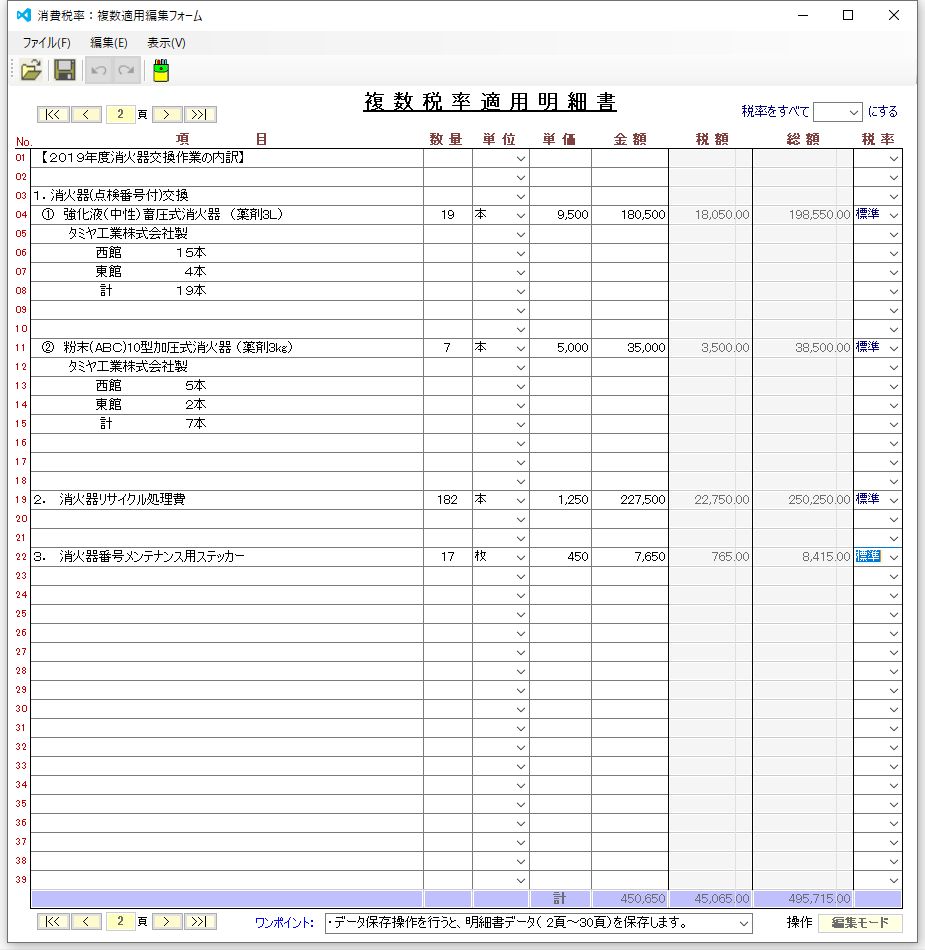Open tax rate dropdown for row 19
Screen dimensions: 925x950
(894, 500)
